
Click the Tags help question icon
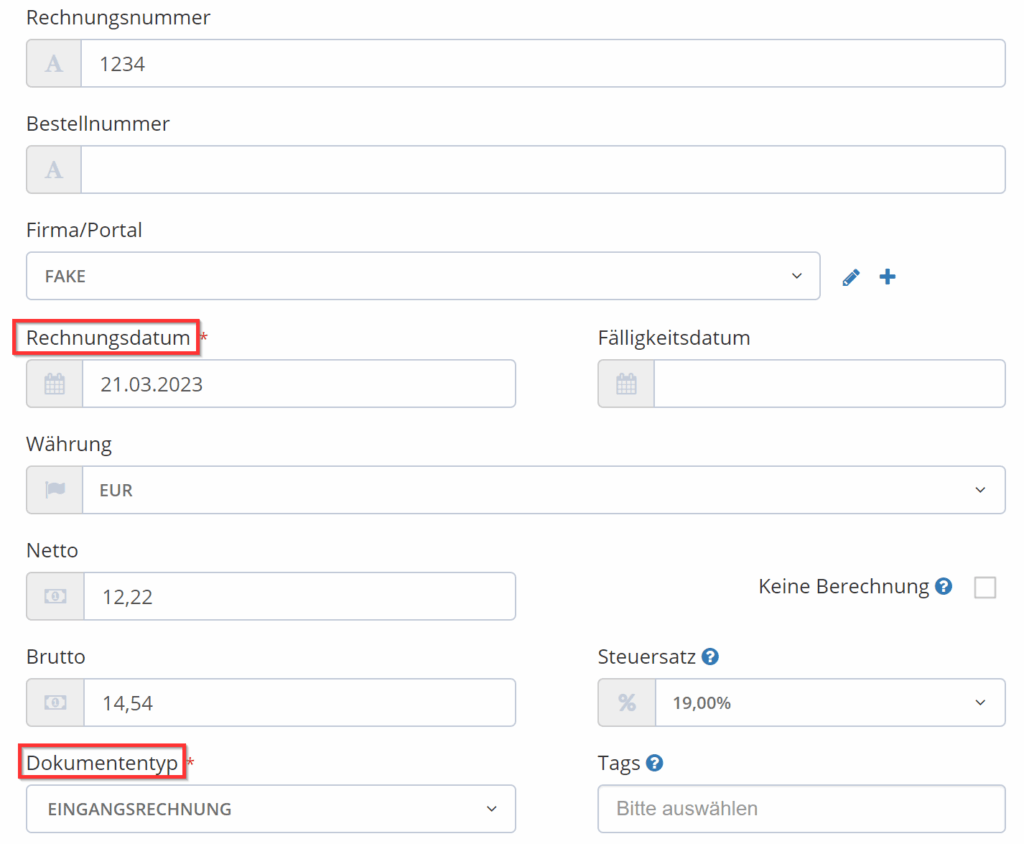pos(654,763)
